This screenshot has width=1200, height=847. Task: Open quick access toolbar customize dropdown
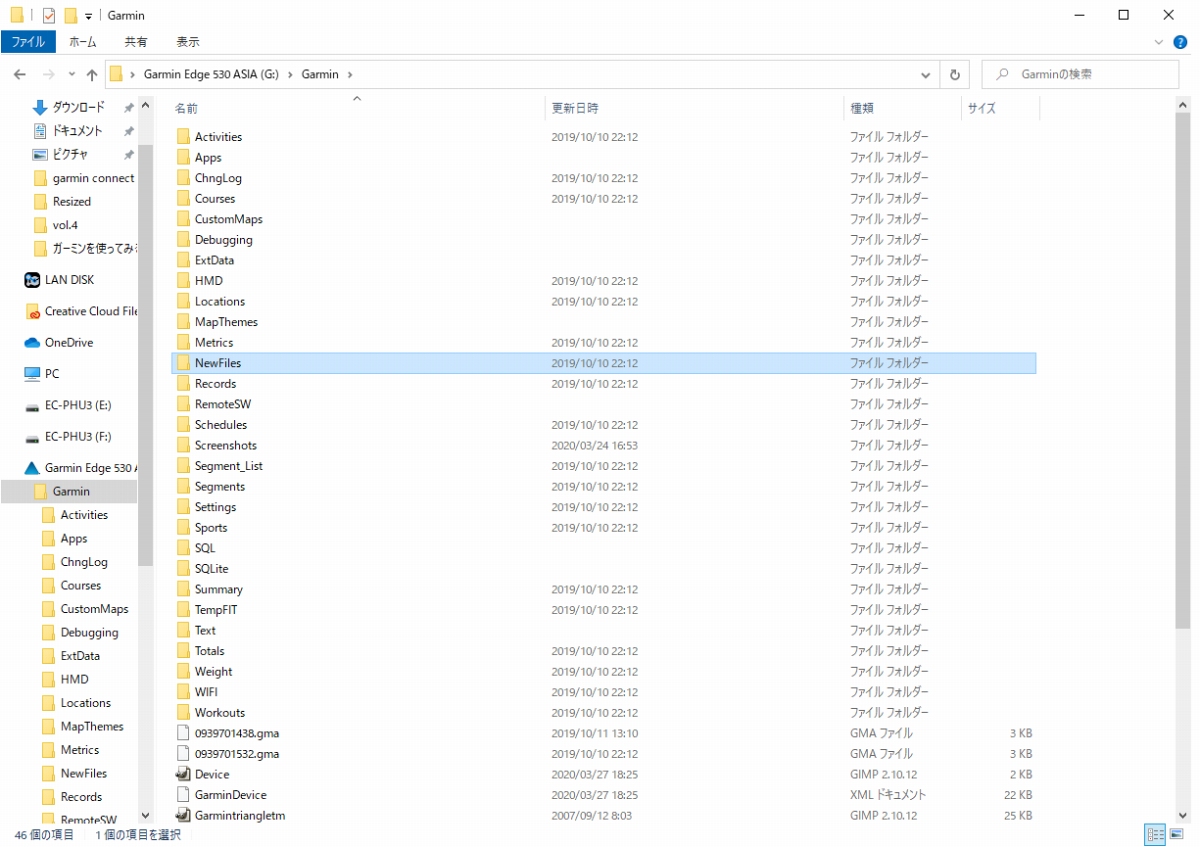point(89,16)
